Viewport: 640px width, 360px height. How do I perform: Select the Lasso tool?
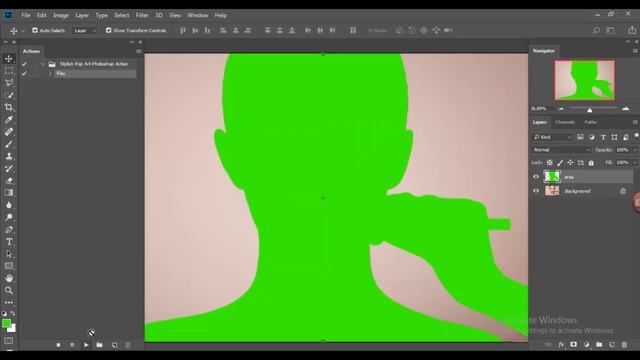coord(9,83)
